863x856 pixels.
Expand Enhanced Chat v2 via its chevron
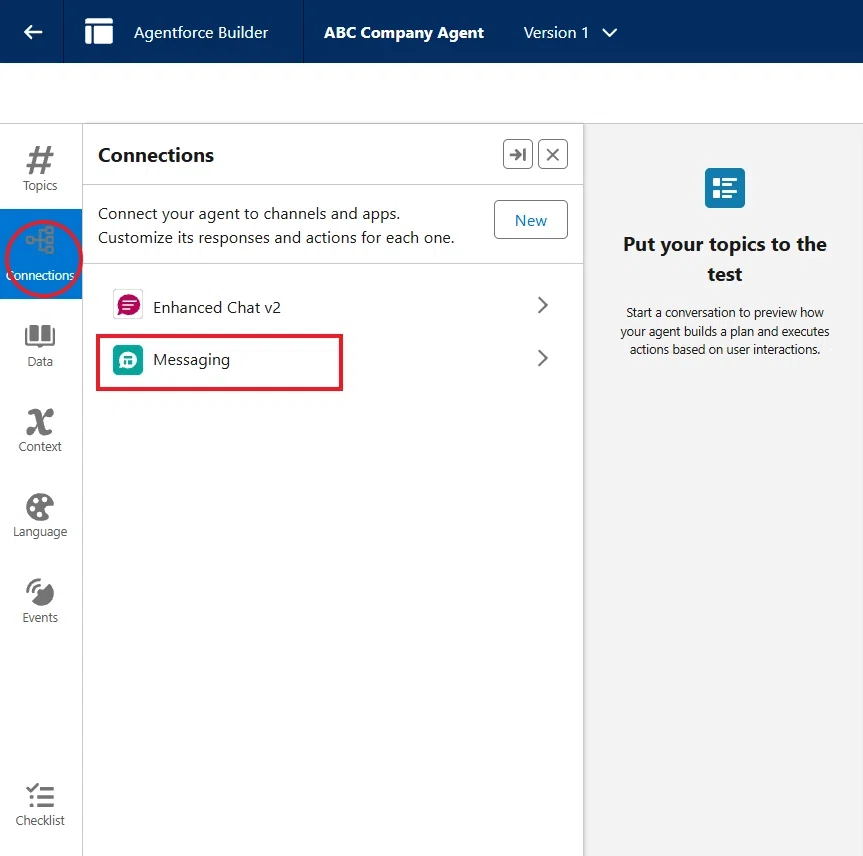(543, 305)
